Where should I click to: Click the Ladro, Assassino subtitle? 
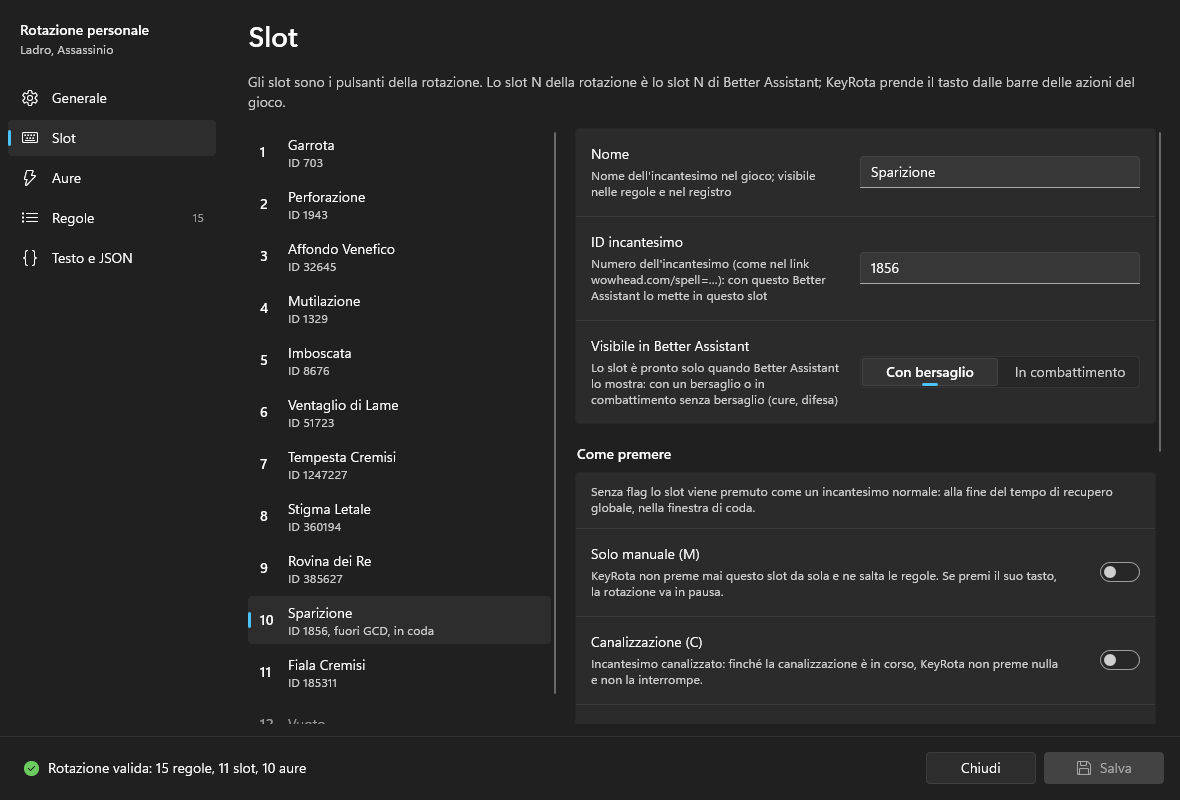(67, 50)
